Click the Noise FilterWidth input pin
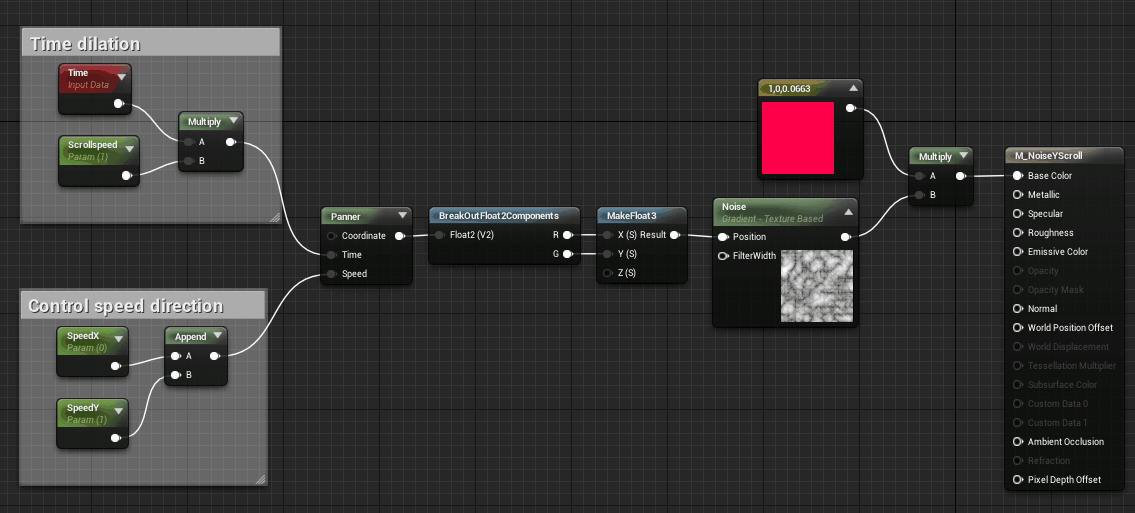 pyautogui.click(x=723, y=255)
